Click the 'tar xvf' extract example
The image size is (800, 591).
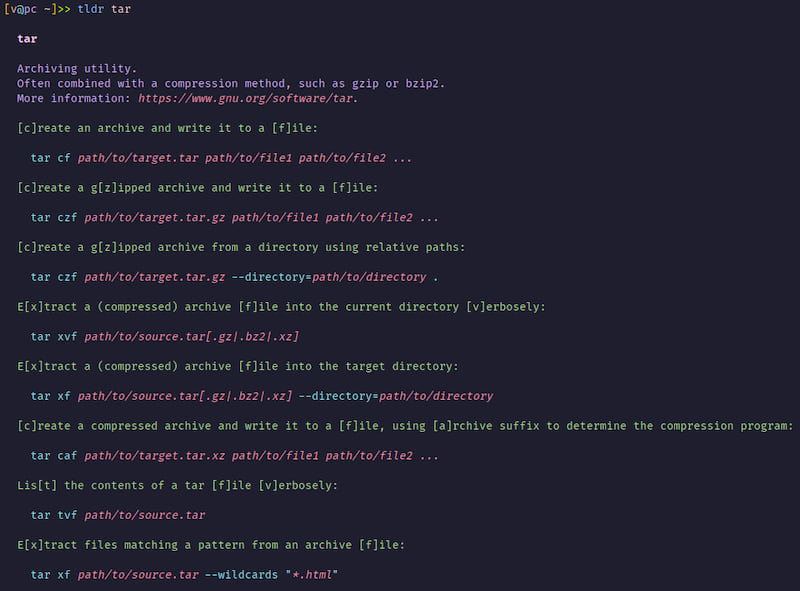(x=165, y=337)
